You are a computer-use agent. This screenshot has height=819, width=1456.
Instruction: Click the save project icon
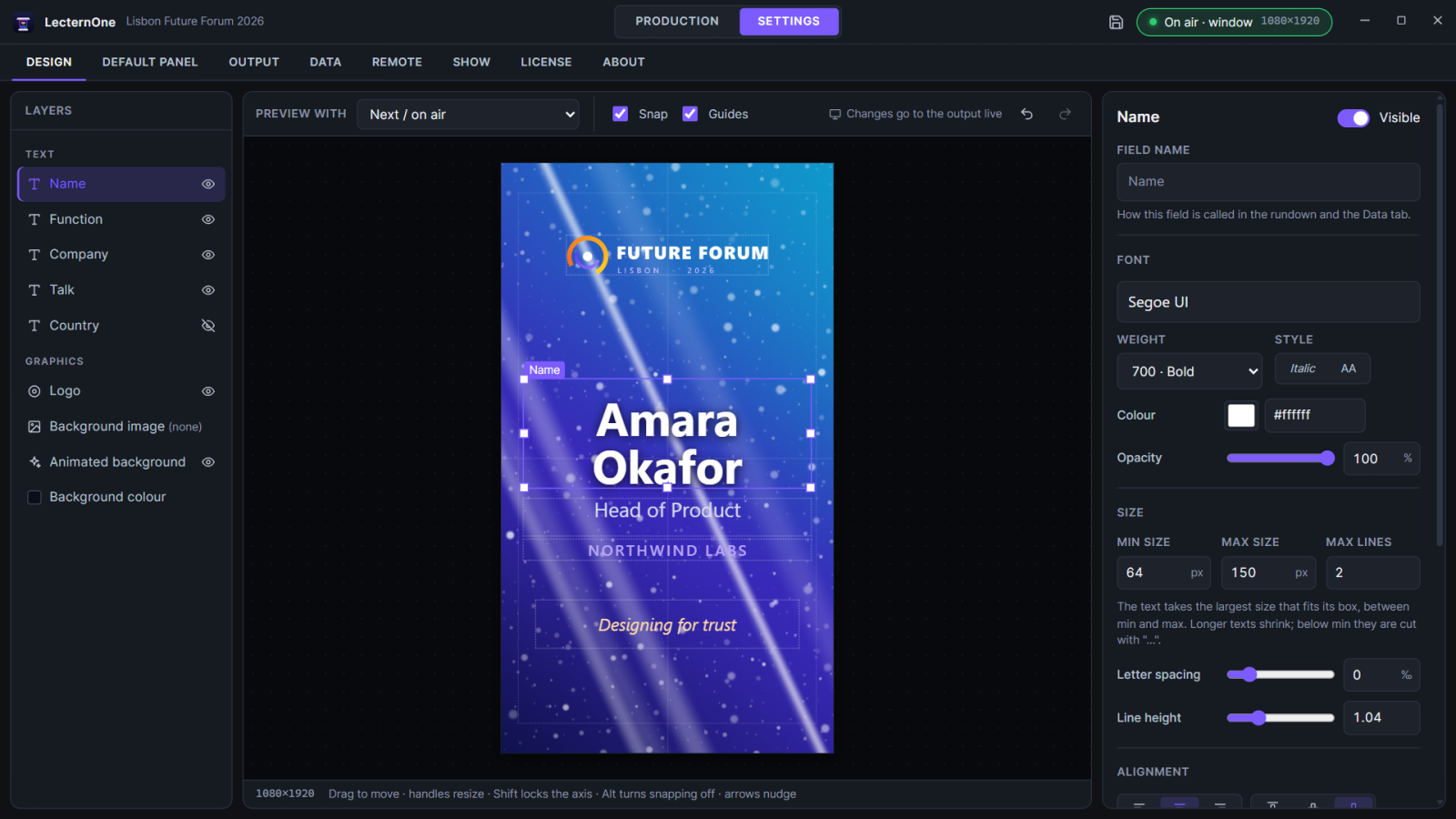[x=1116, y=22]
